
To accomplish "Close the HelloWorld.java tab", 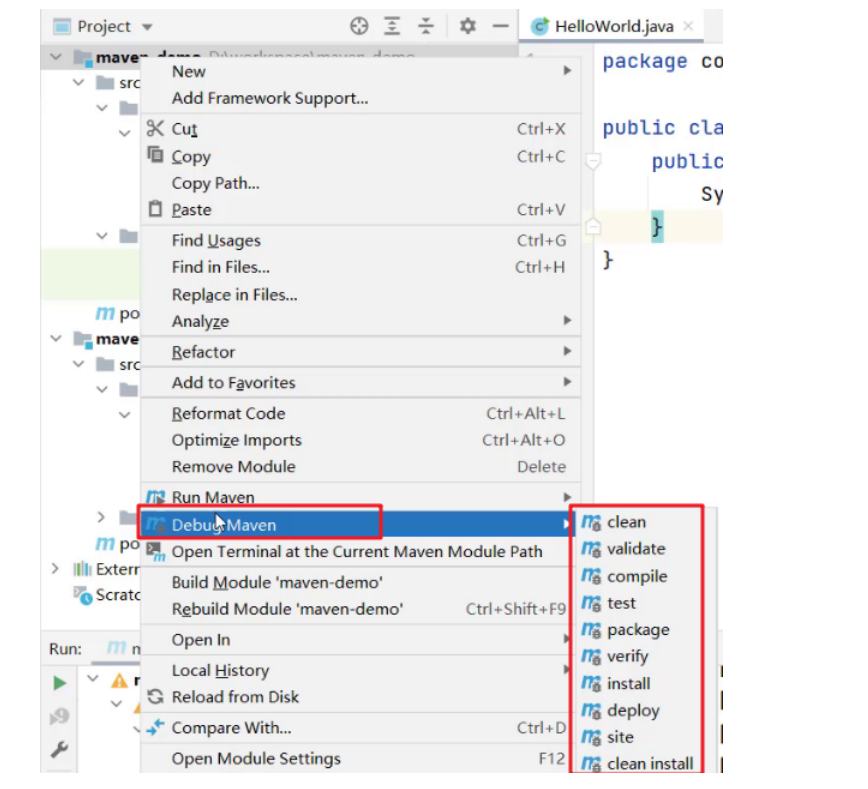I will (688, 25).
